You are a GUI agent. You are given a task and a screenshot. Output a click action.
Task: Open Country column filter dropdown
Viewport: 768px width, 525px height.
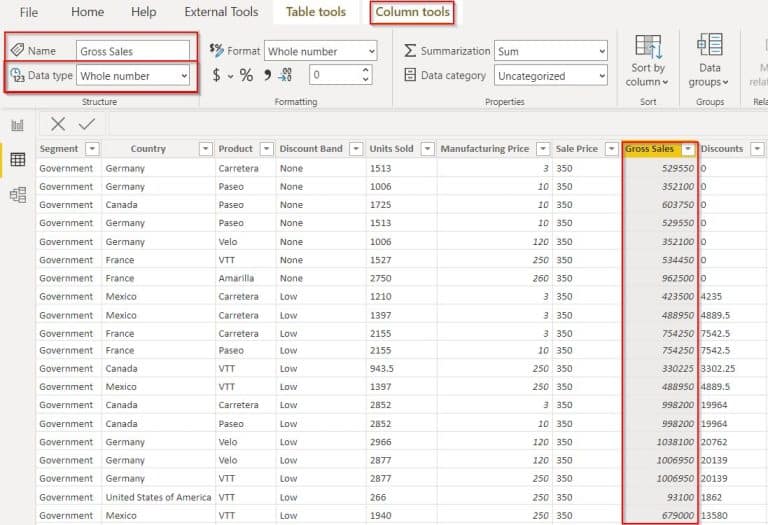tap(206, 148)
